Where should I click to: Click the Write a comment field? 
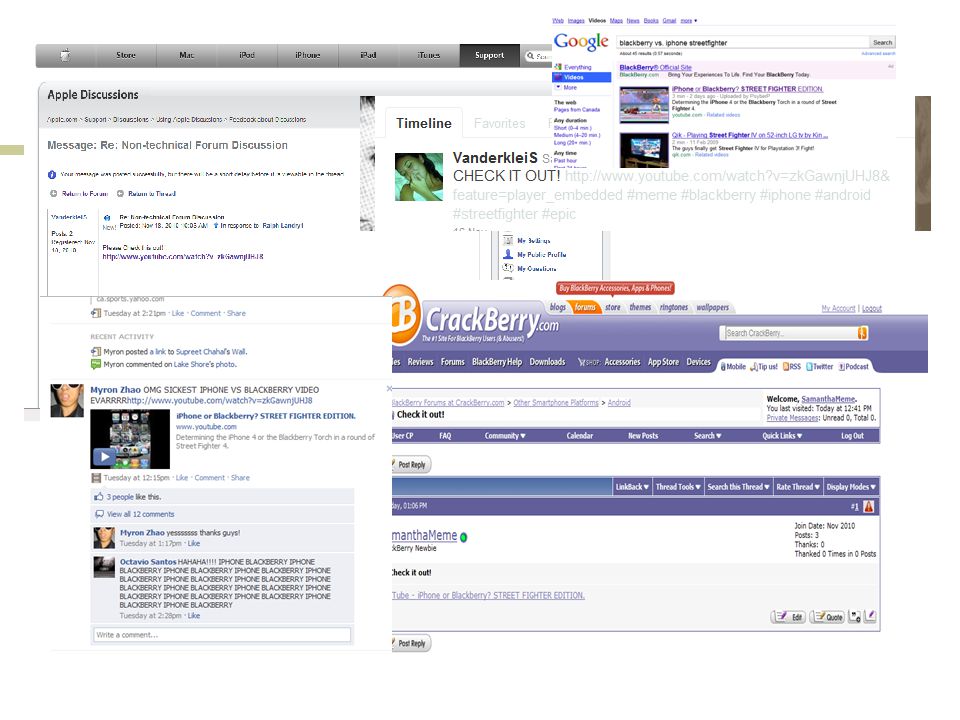(222, 635)
